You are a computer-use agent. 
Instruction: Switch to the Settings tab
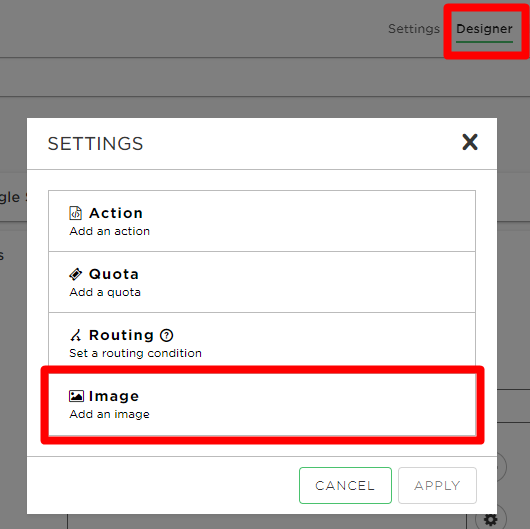point(414,29)
